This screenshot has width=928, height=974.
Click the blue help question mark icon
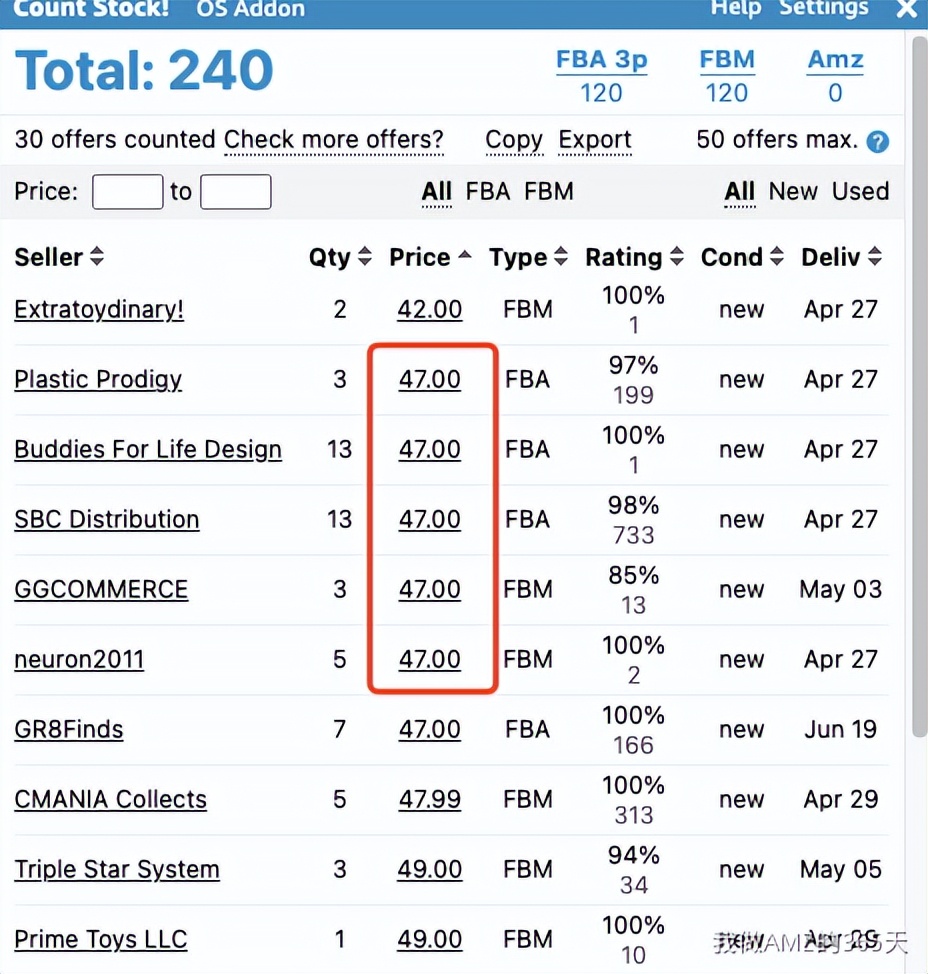(x=877, y=141)
